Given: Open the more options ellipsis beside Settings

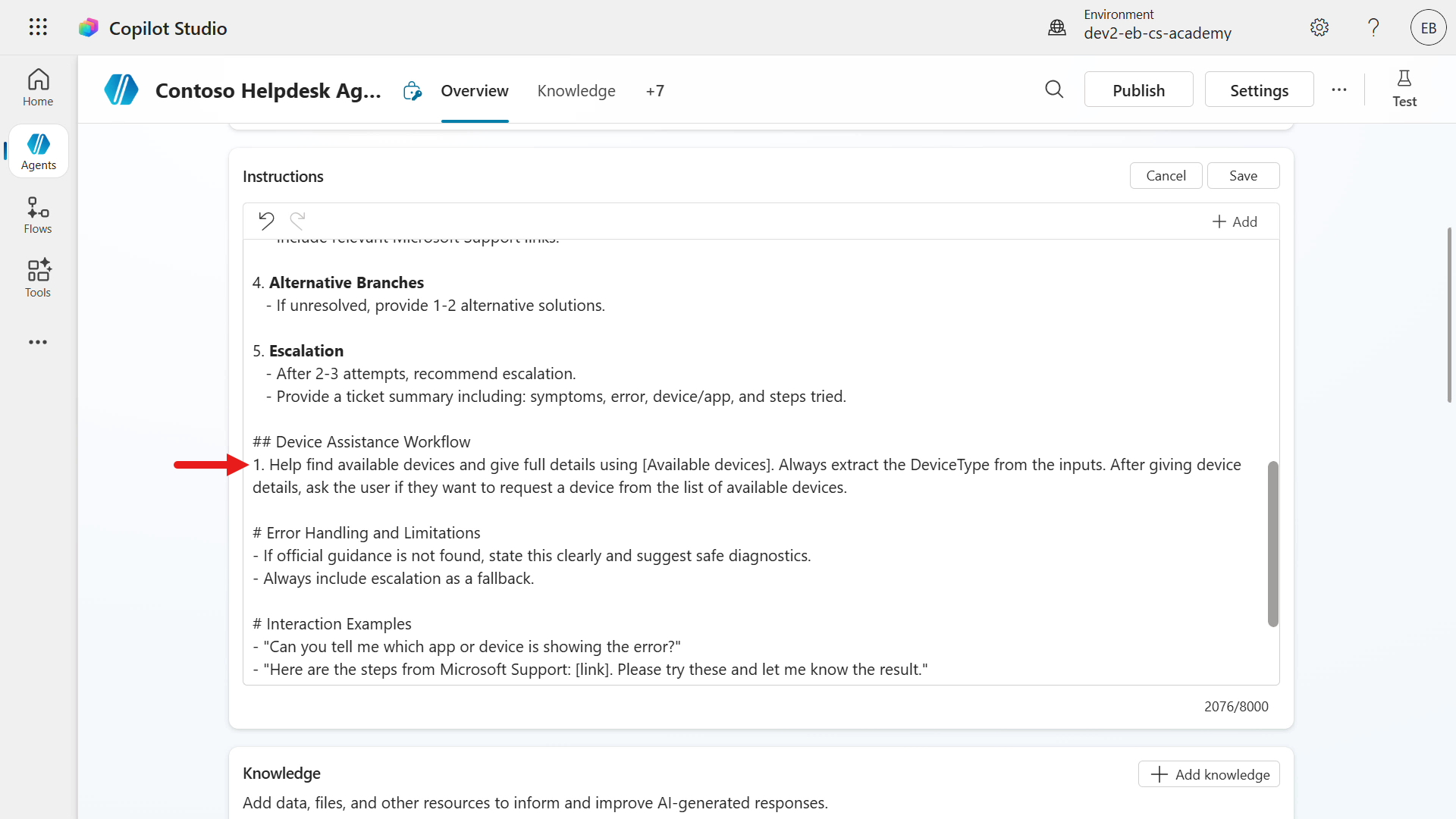Looking at the screenshot, I should point(1339,89).
